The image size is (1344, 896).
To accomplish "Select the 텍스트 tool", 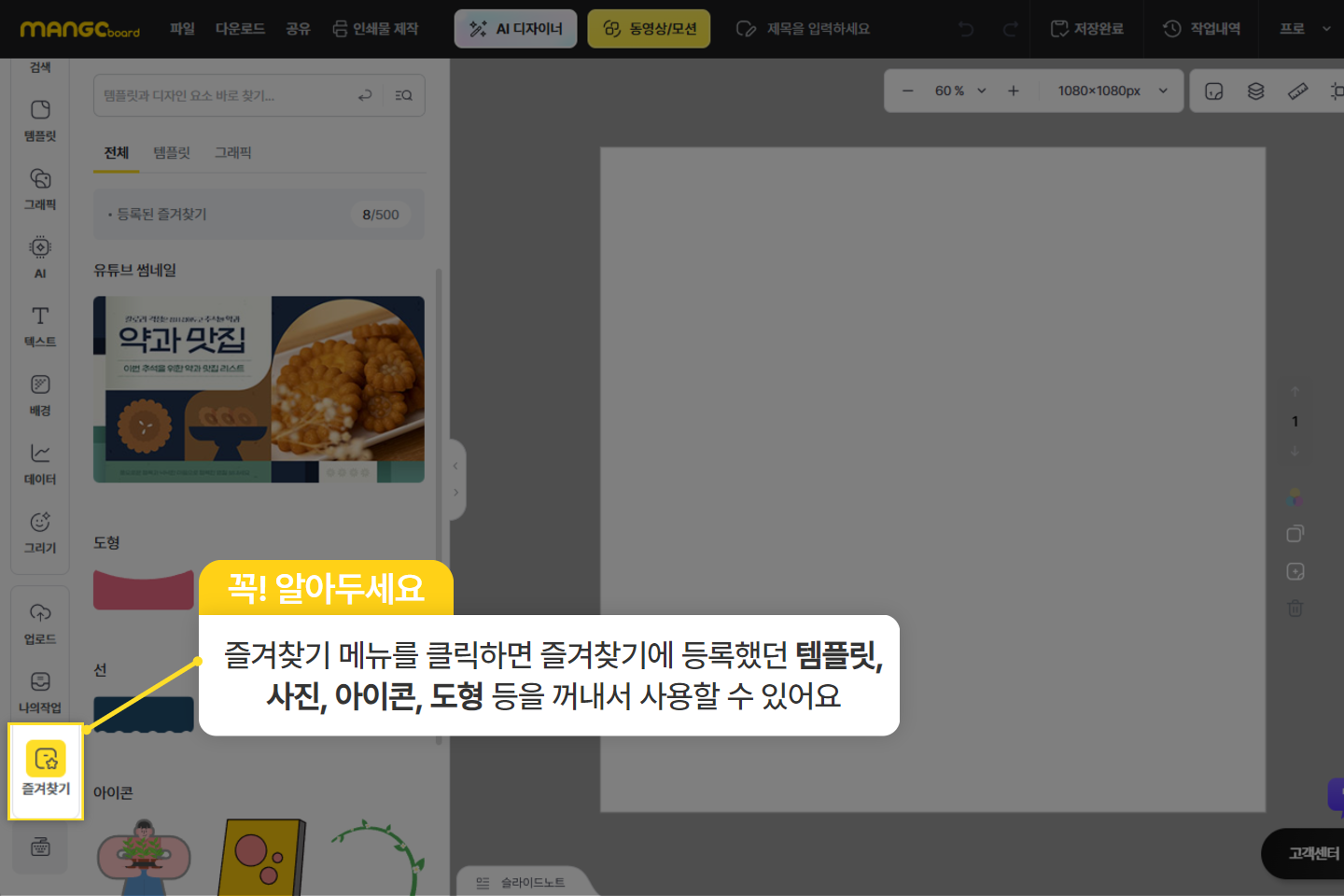I will click(40, 326).
